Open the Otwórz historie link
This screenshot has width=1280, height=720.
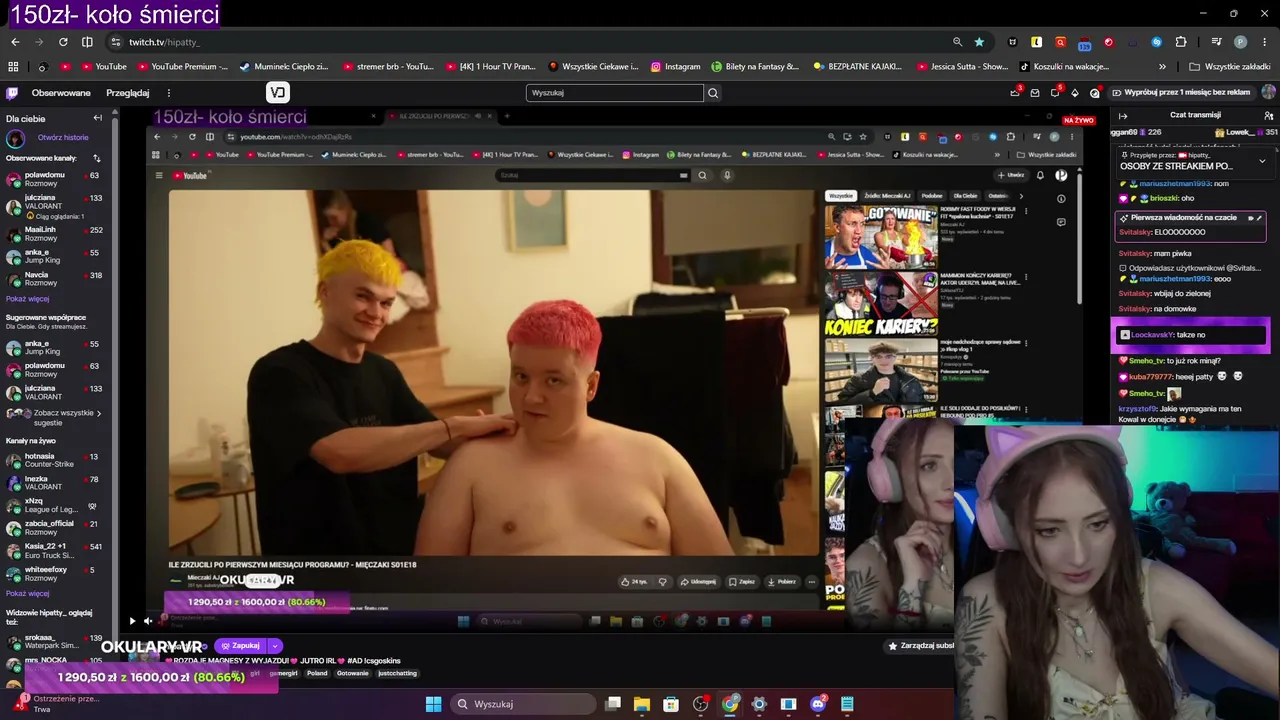tap(63, 137)
